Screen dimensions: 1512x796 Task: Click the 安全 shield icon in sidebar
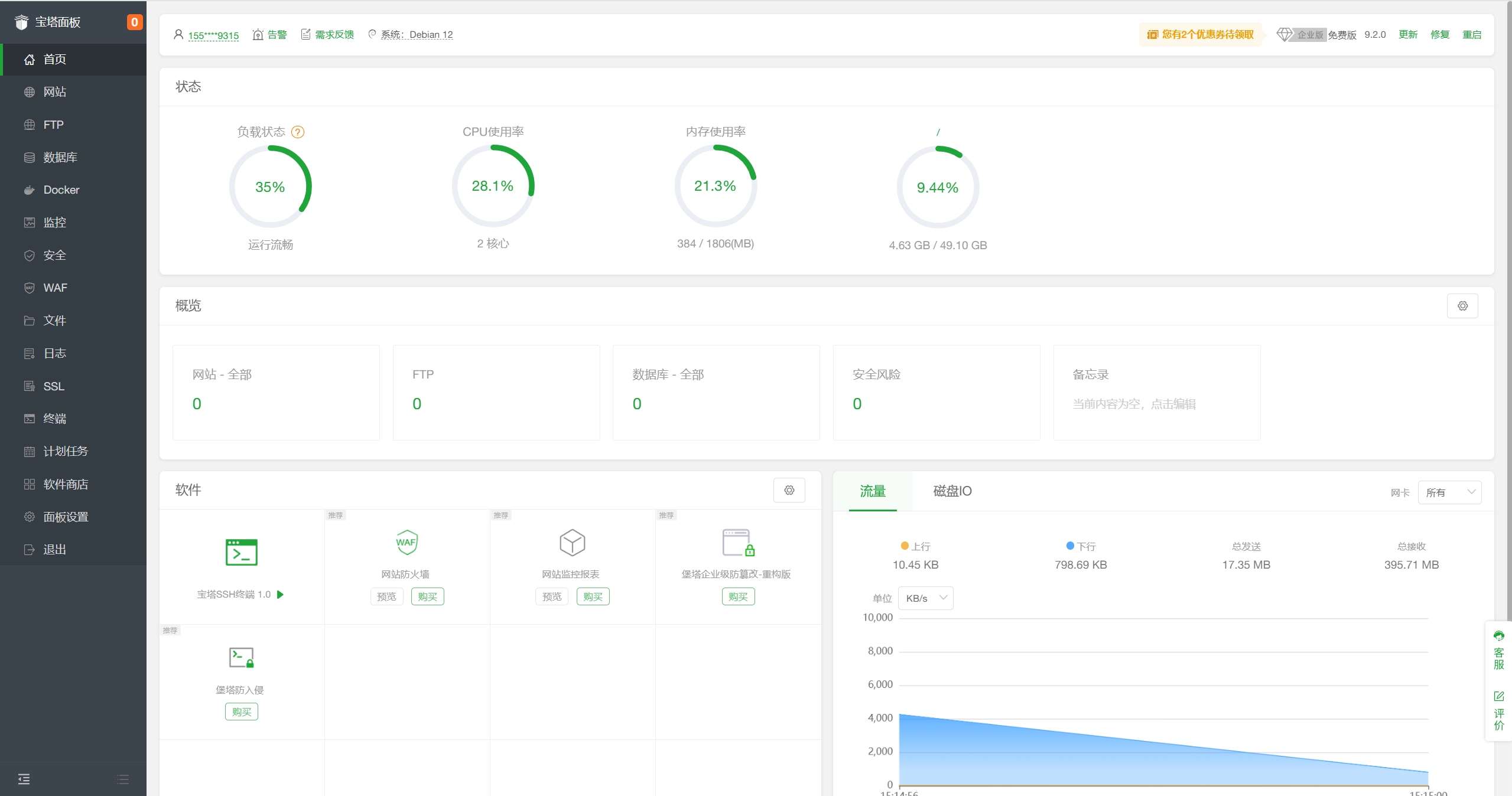coord(30,255)
